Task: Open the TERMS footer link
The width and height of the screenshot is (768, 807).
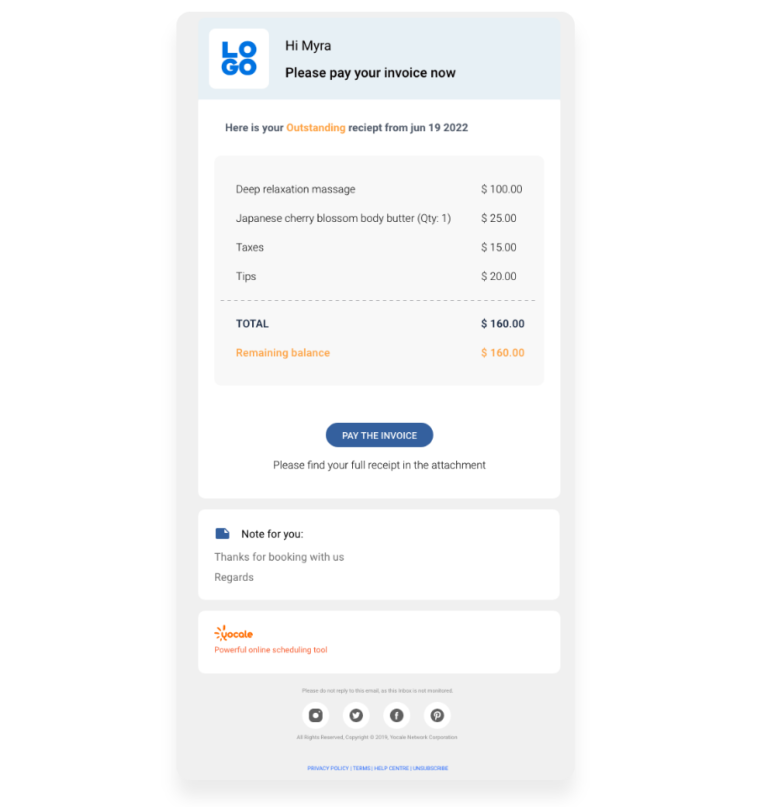Action: pyautogui.click(x=361, y=768)
